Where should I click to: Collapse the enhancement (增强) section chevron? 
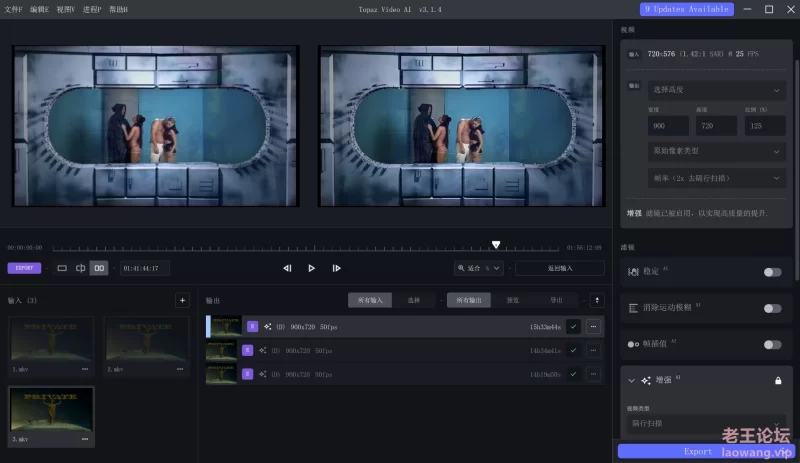pos(631,381)
